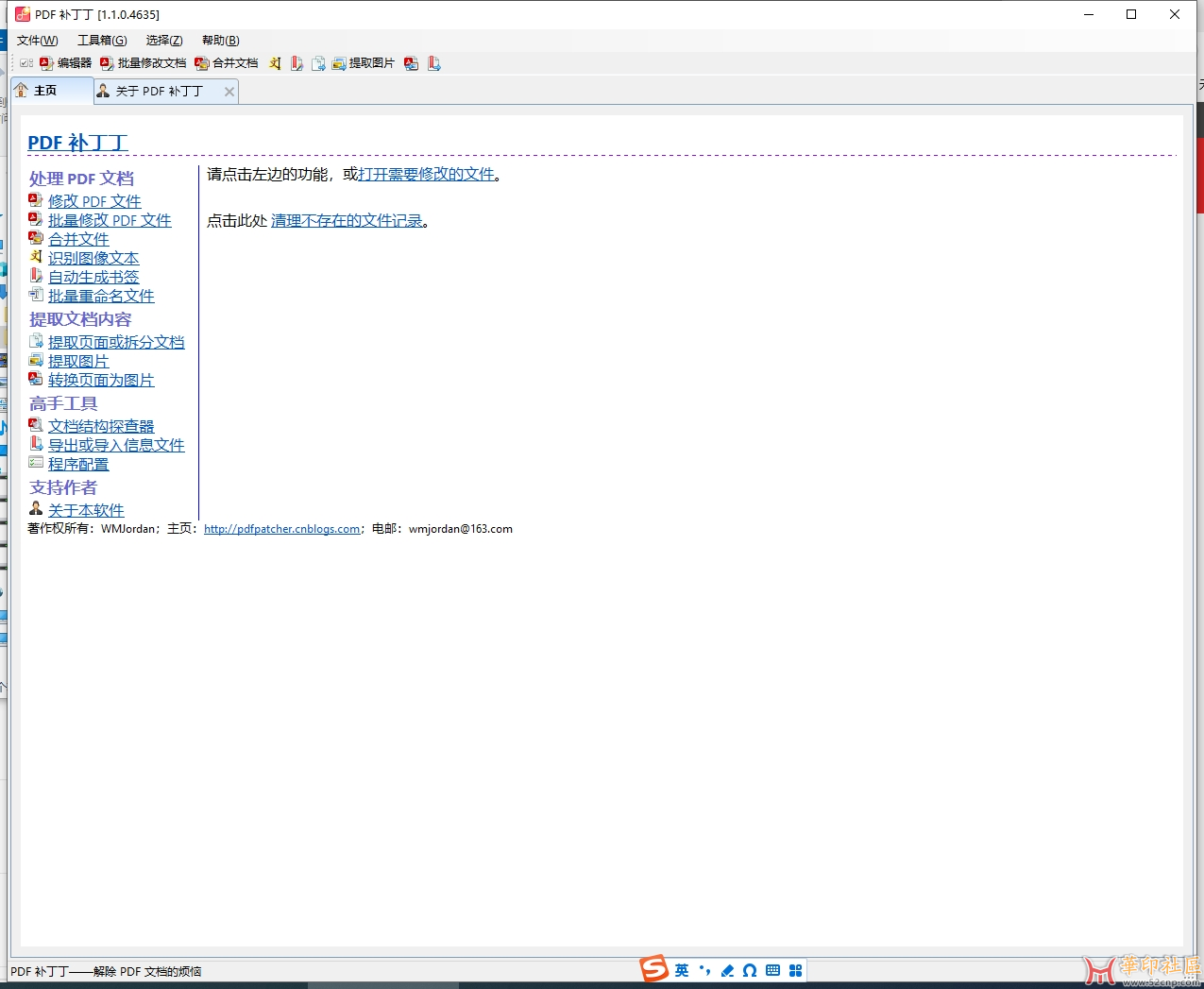Click the auto bookmark toolbar icon
Screen dimensions: 1204x989
click(x=297, y=63)
